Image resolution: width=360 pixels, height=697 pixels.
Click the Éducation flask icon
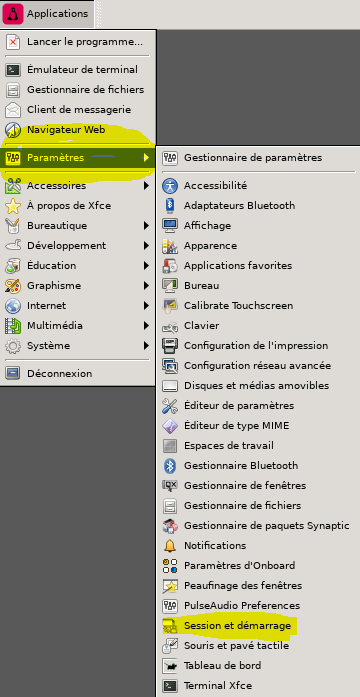[x=13, y=266]
